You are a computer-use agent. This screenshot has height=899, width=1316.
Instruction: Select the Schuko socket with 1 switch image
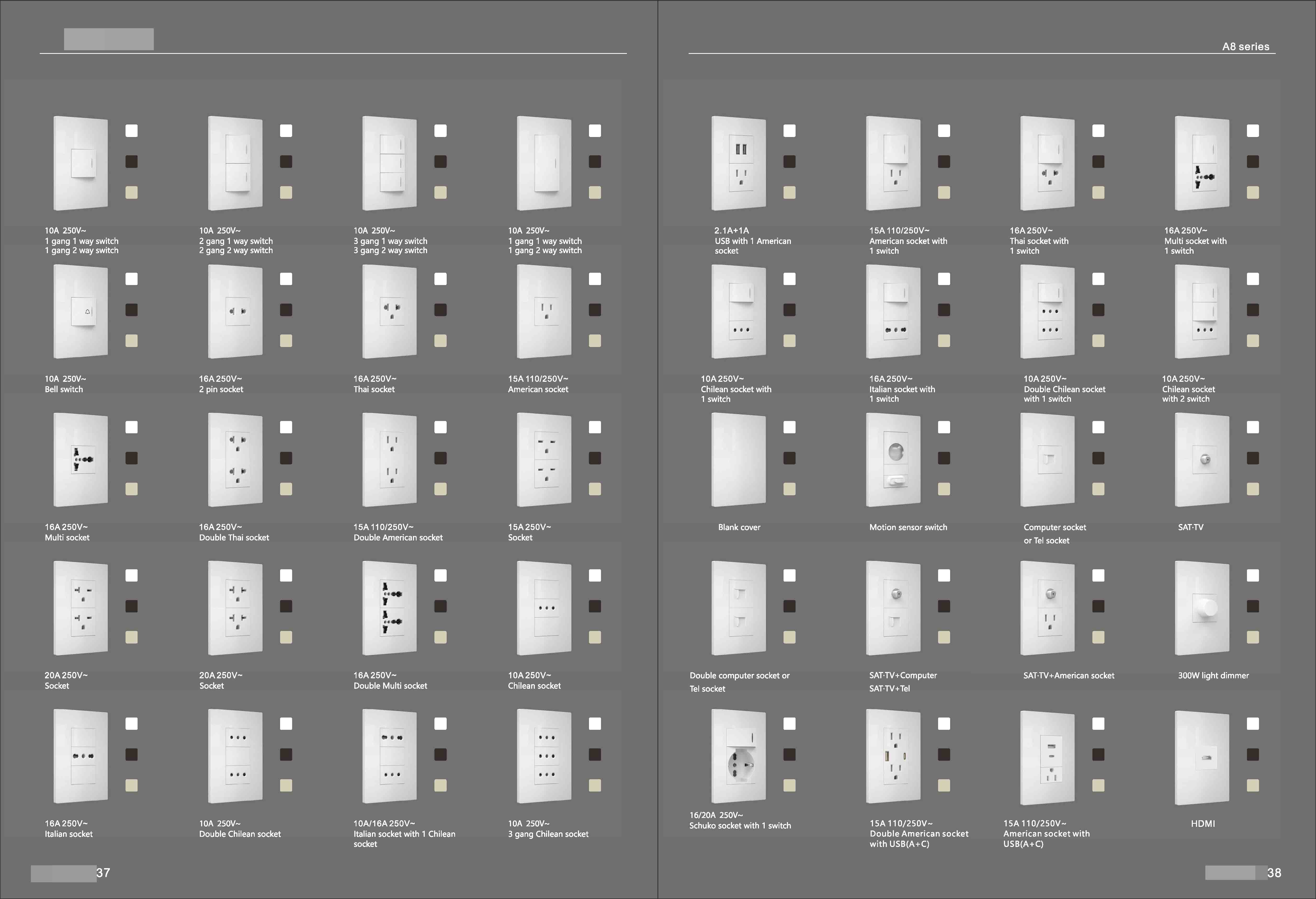(x=738, y=756)
